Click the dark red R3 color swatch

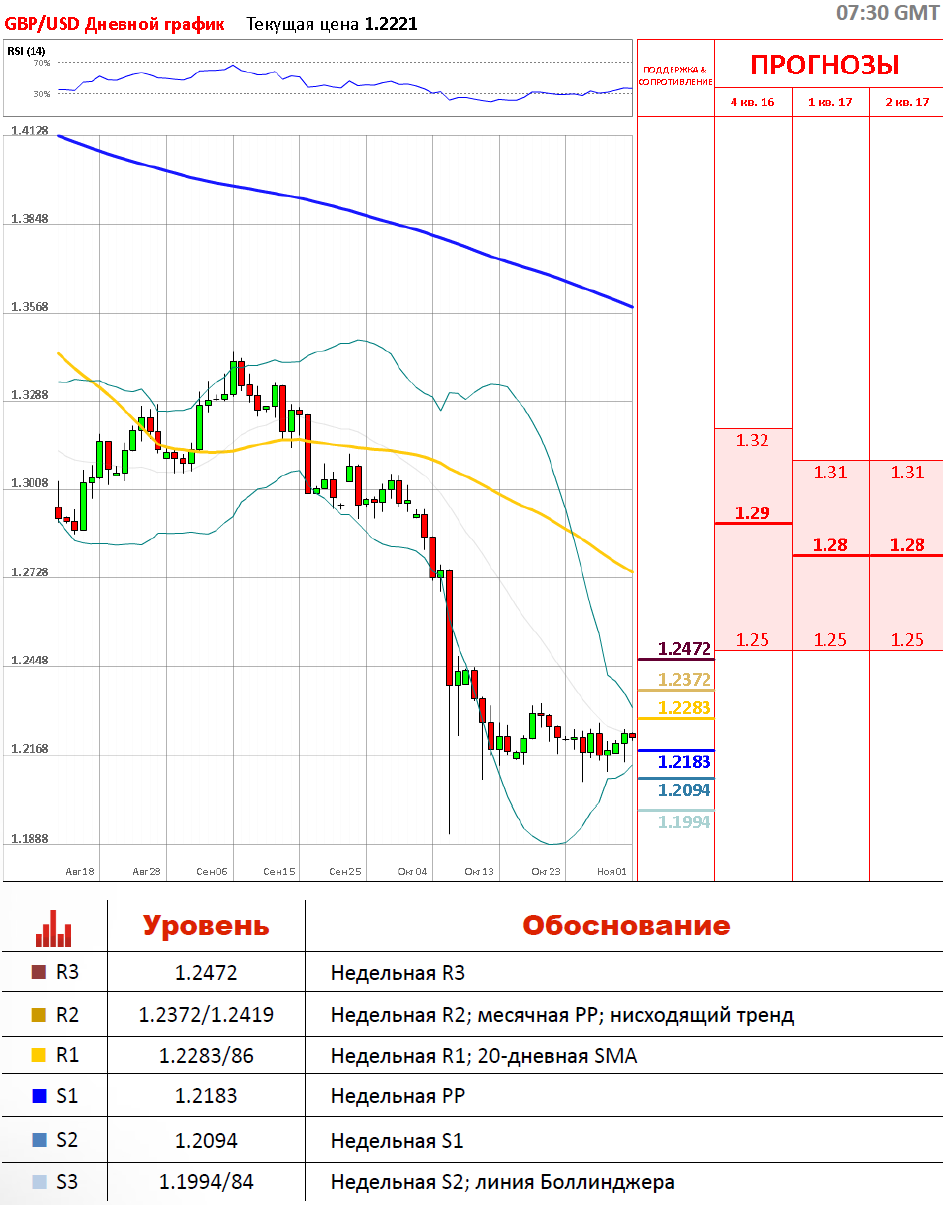[x=39, y=972]
